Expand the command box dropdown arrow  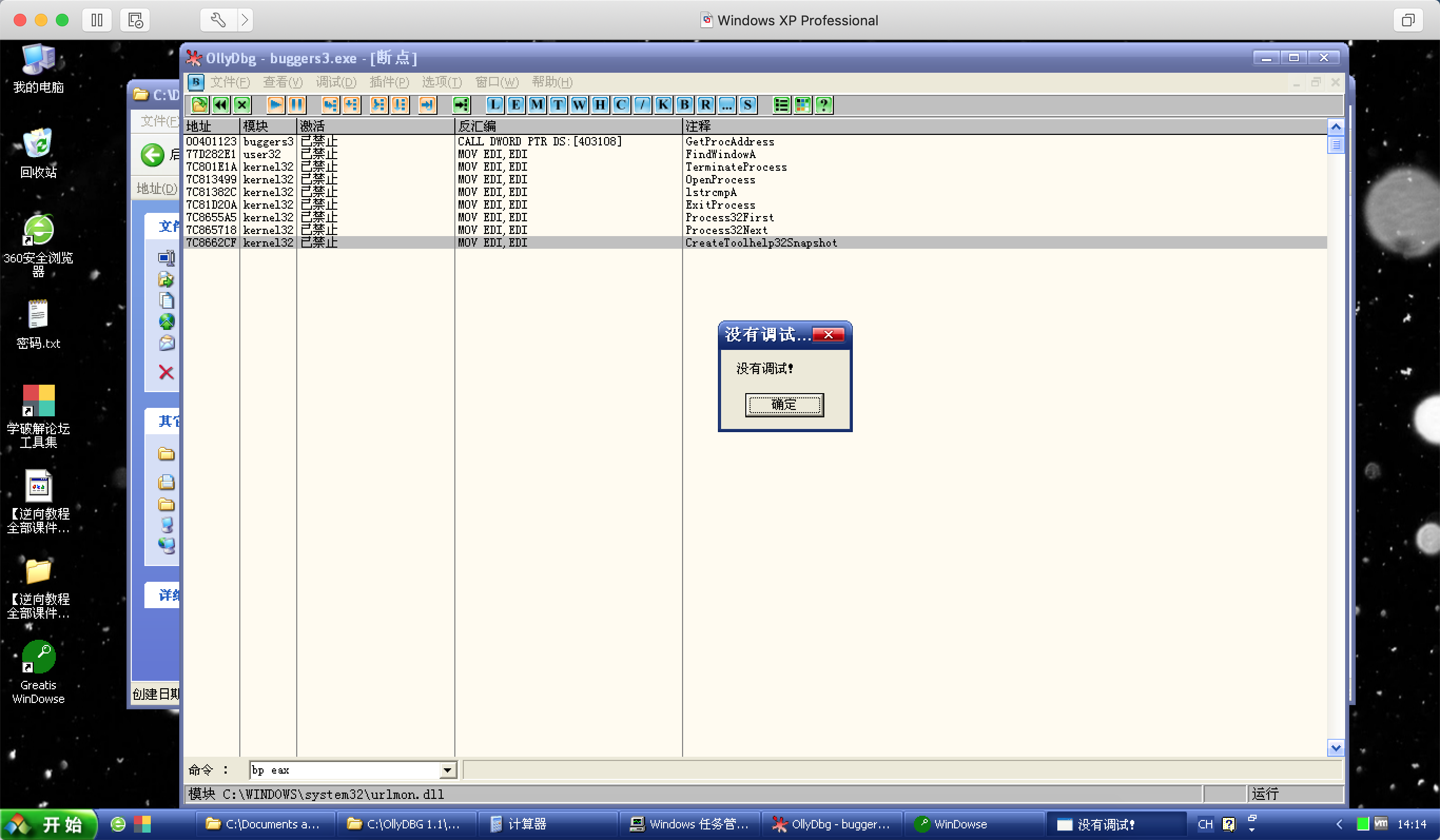click(x=447, y=770)
